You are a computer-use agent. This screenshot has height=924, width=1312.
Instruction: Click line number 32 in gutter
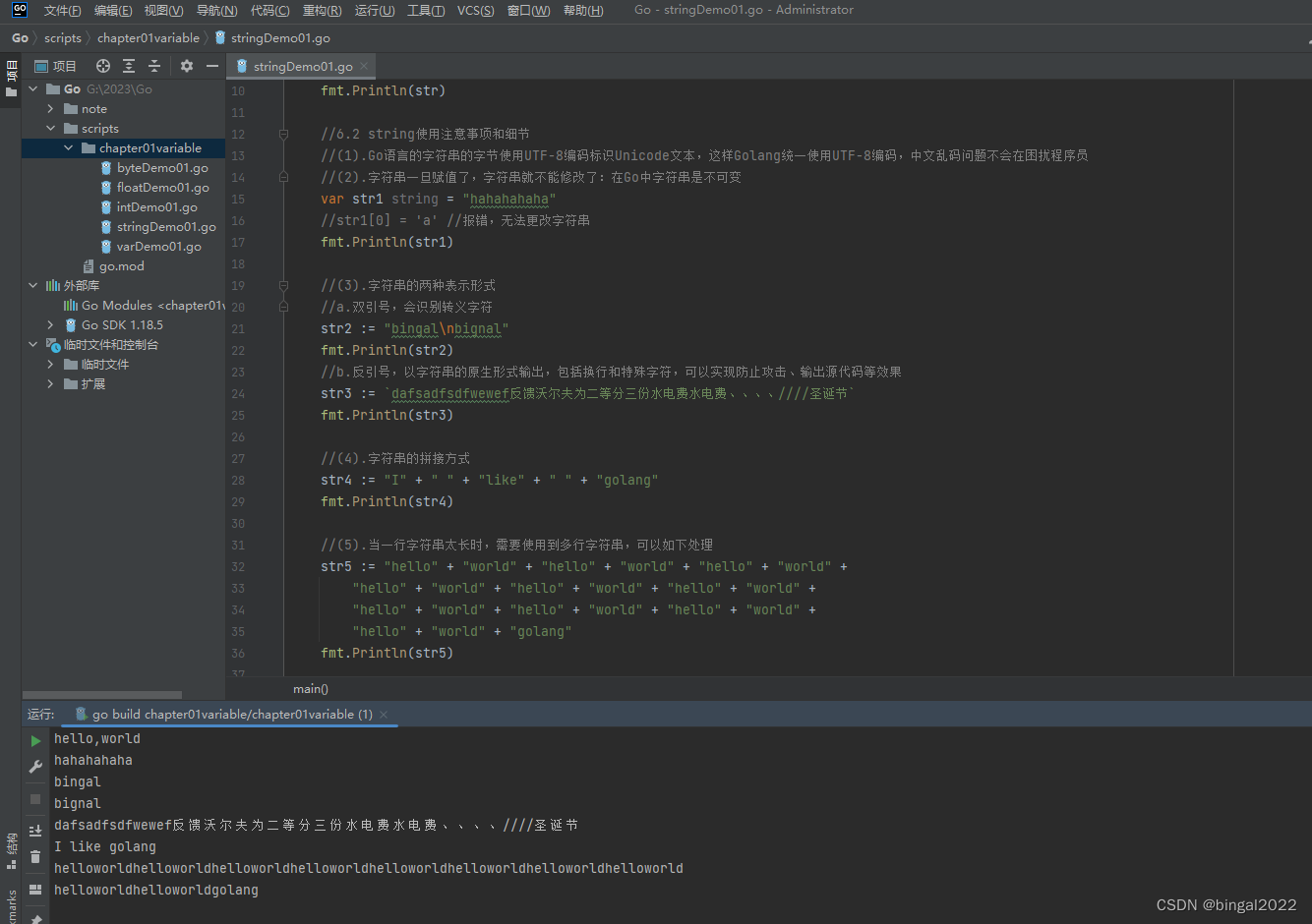click(x=238, y=566)
